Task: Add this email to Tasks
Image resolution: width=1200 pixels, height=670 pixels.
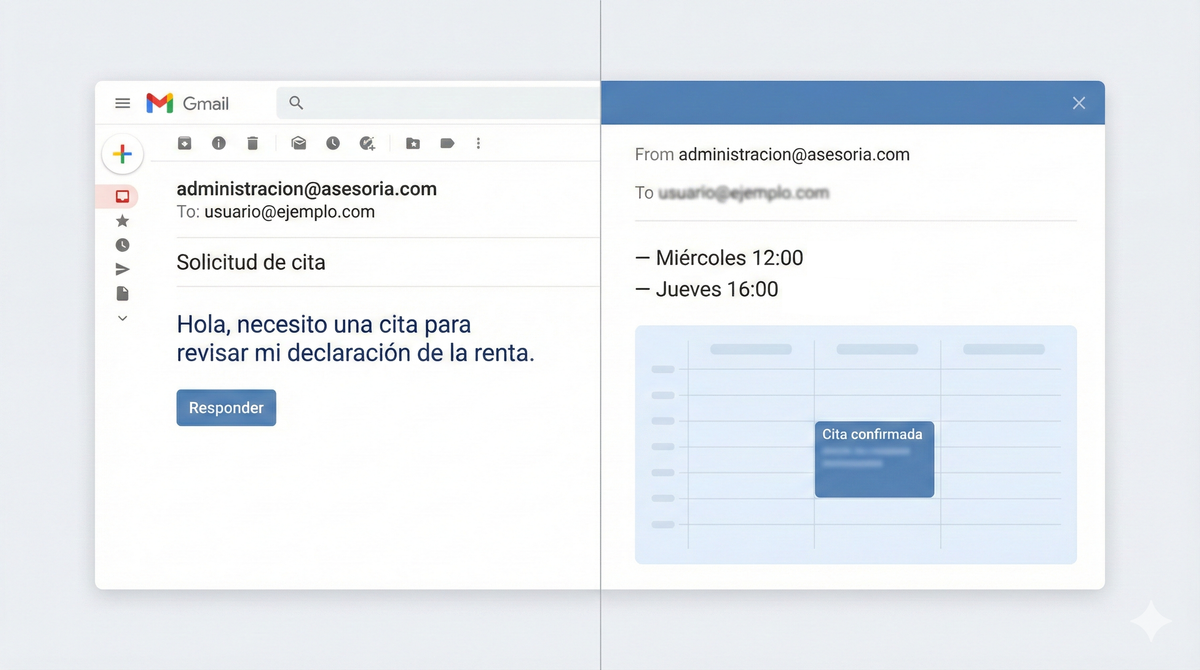Action: (x=367, y=143)
